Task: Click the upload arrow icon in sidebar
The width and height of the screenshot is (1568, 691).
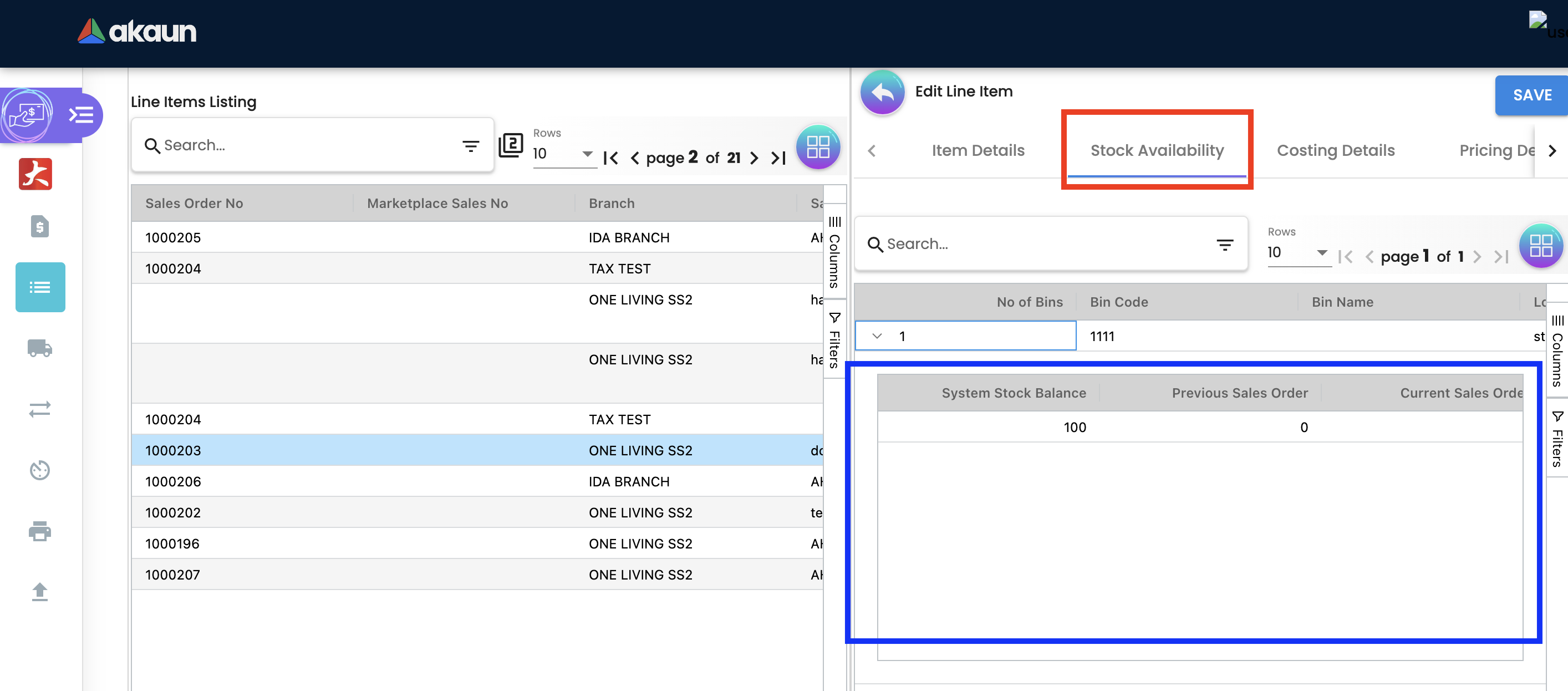Action: tap(39, 592)
